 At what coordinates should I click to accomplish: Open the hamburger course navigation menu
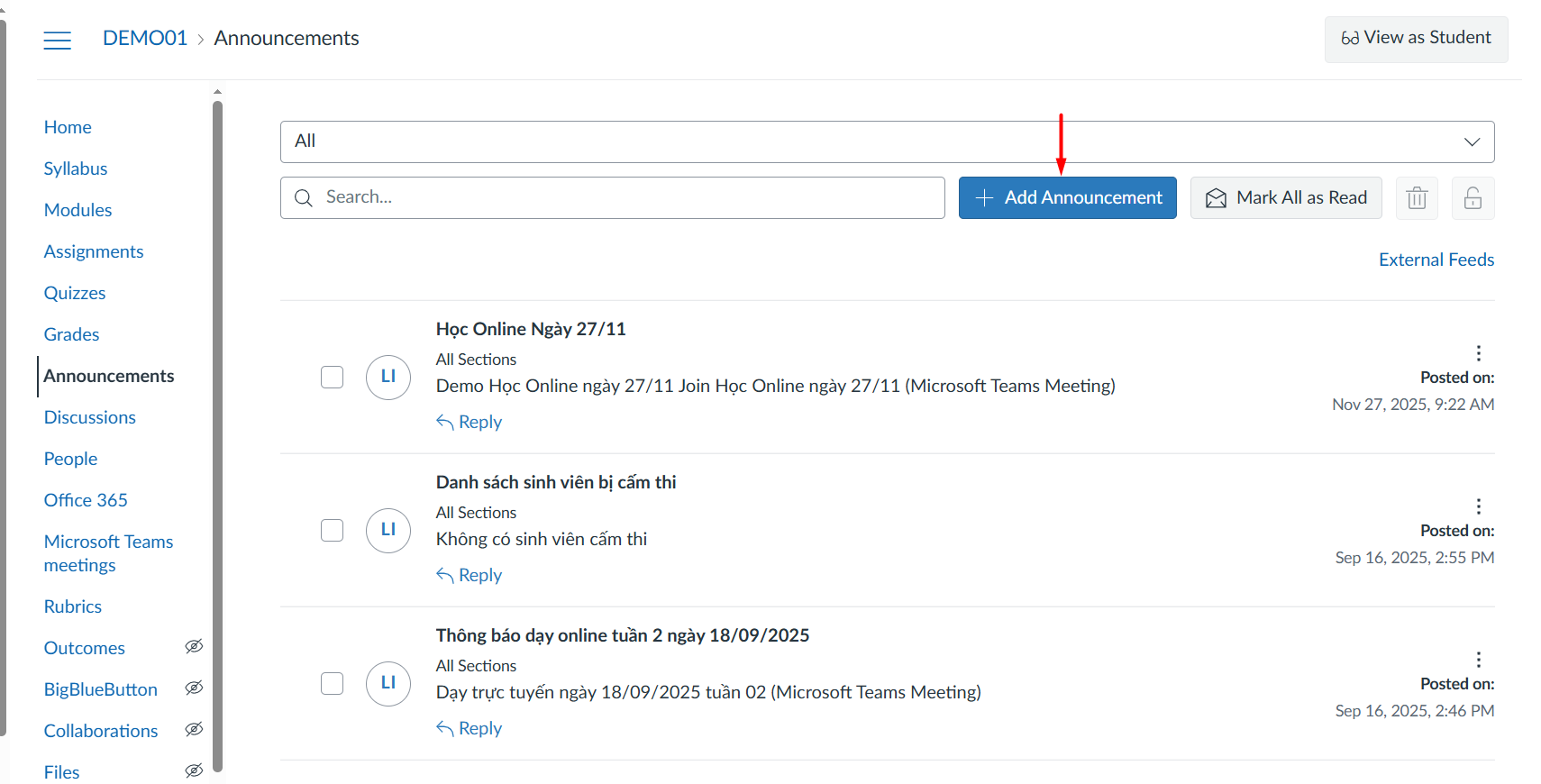pos(57,40)
